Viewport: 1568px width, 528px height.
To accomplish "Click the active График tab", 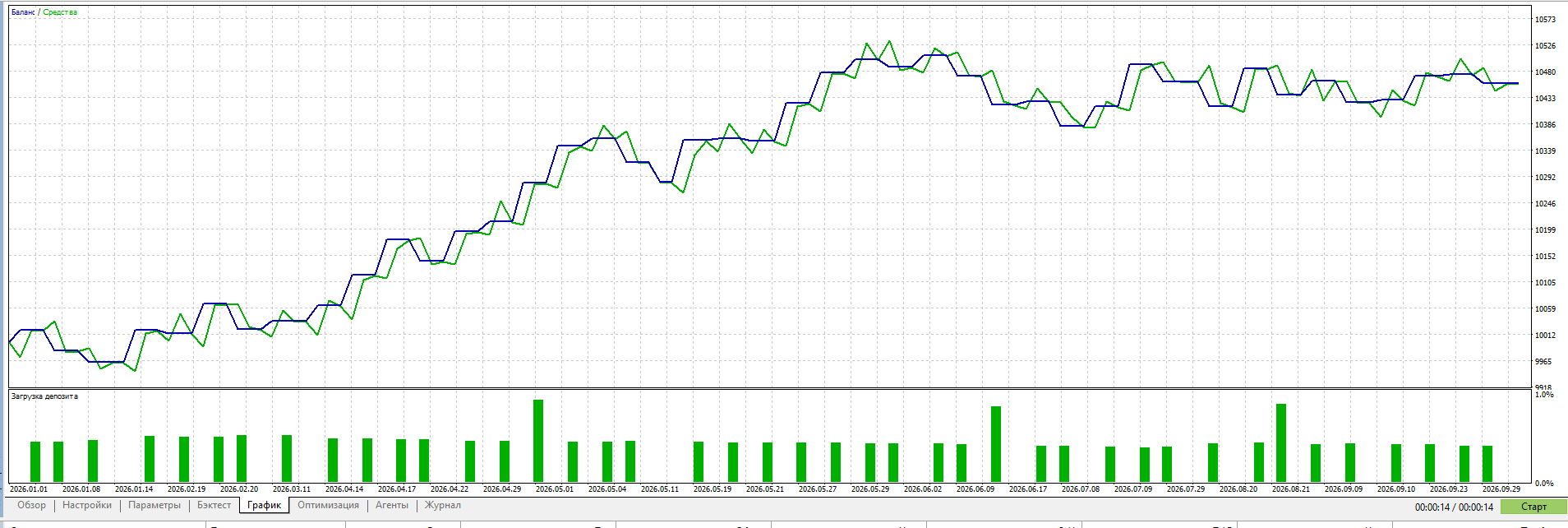I will coord(265,505).
